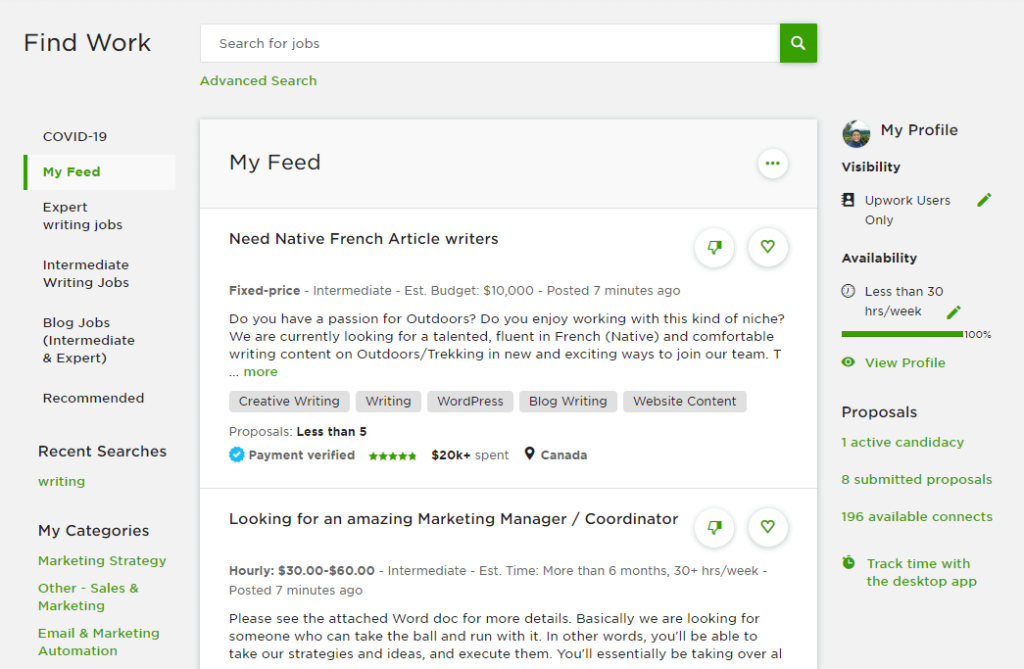Image resolution: width=1024 pixels, height=669 pixels.
Task: Open the My Feed options ellipsis menu
Action: (772, 163)
